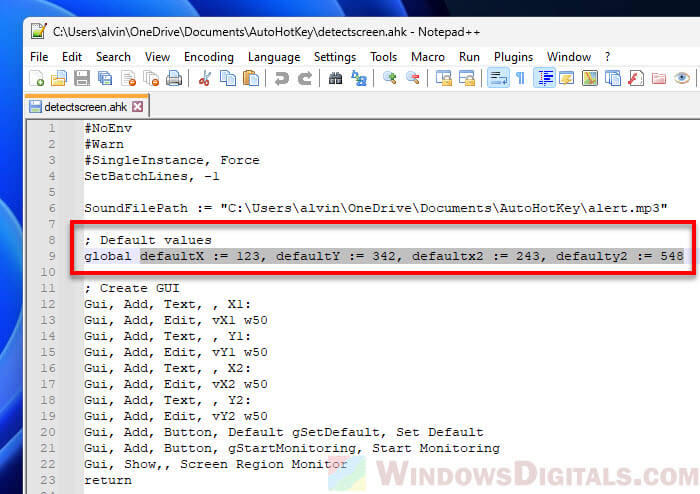
Task: Click the 'Gui, Add, Edit, vX1 w50' line
Action: pyautogui.click(x=176, y=320)
